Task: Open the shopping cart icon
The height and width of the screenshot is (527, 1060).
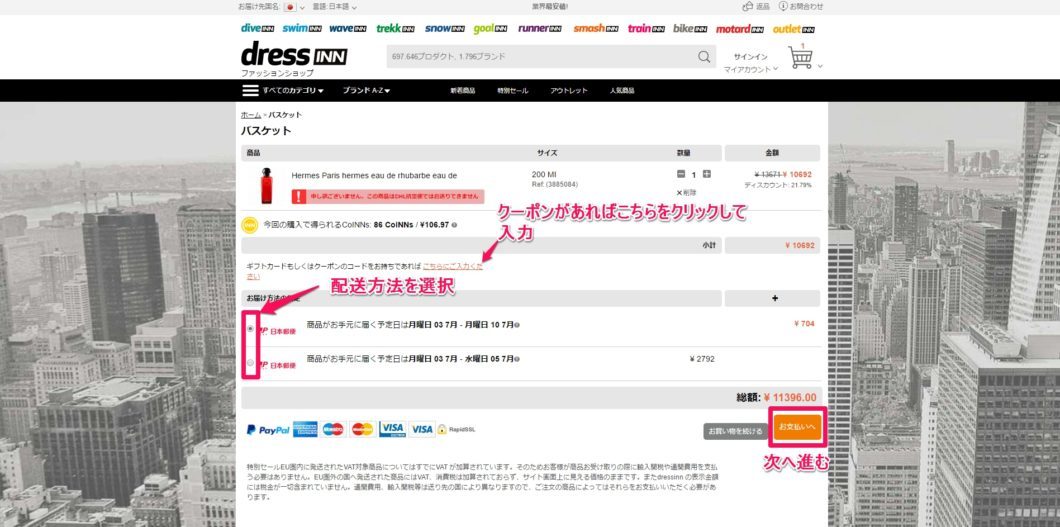Action: (x=800, y=57)
